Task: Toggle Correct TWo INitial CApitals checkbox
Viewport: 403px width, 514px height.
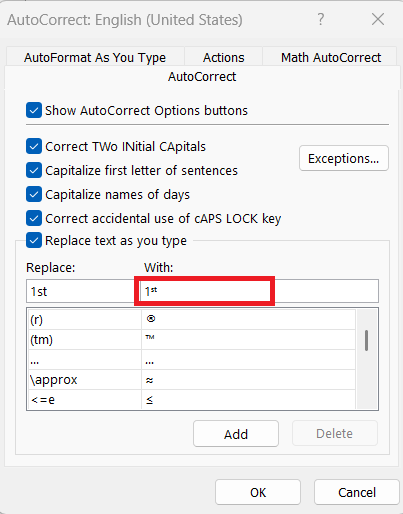Action: pyautogui.click(x=34, y=146)
